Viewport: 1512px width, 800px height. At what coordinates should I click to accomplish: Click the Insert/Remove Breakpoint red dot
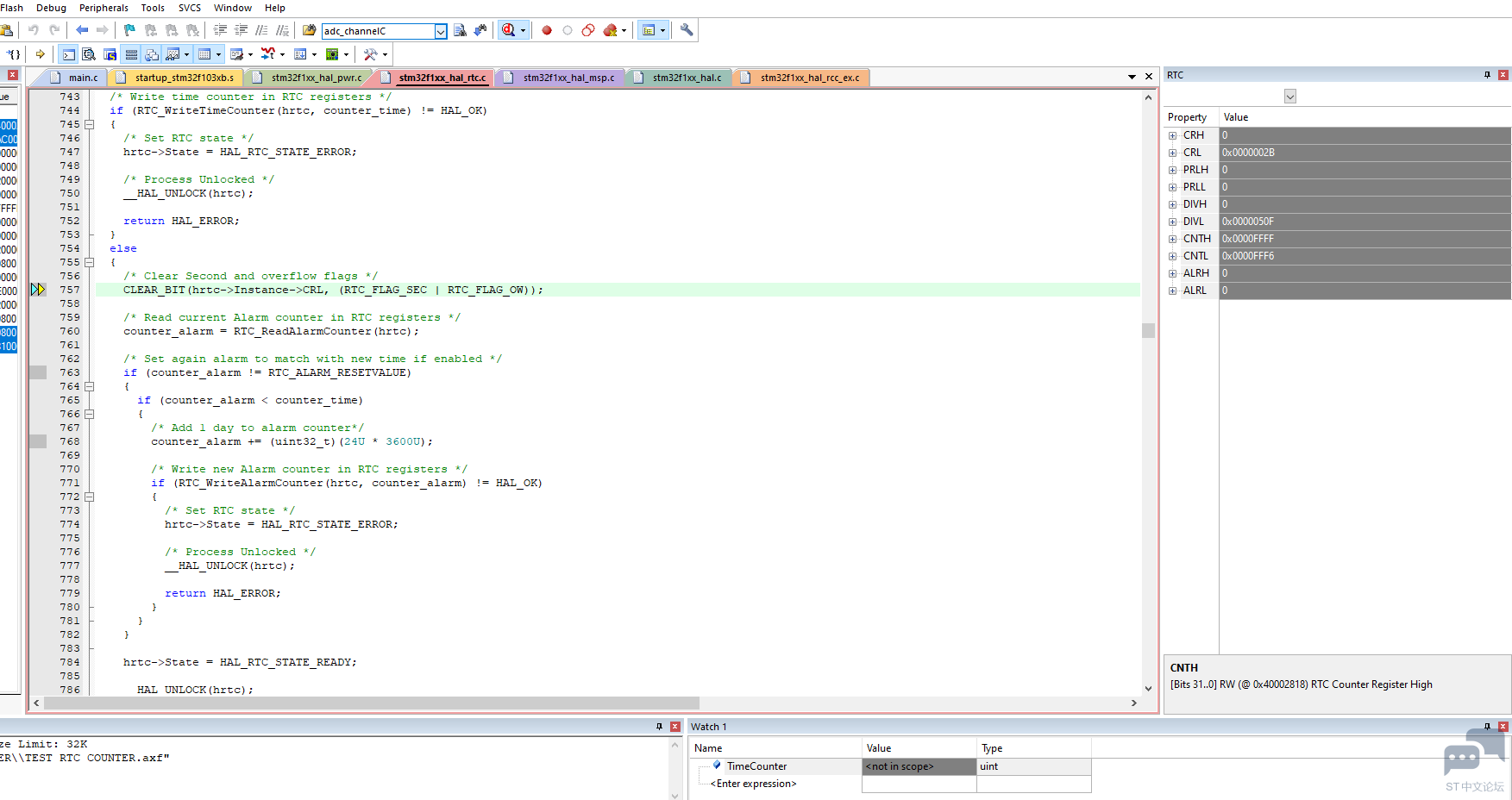point(547,30)
